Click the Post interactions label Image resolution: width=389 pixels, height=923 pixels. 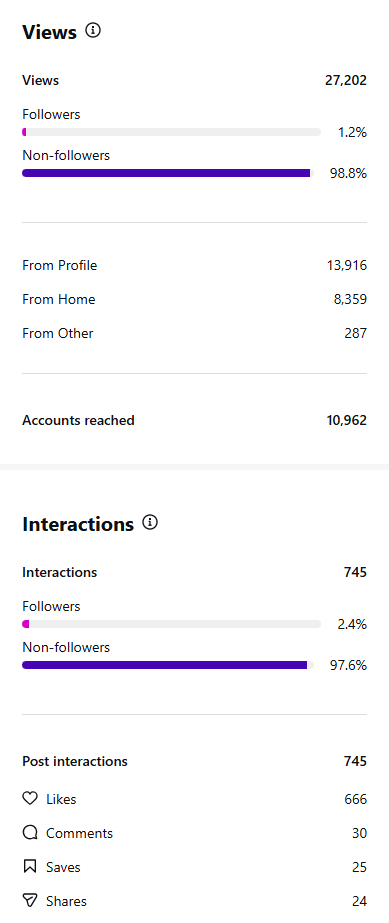(x=75, y=761)
